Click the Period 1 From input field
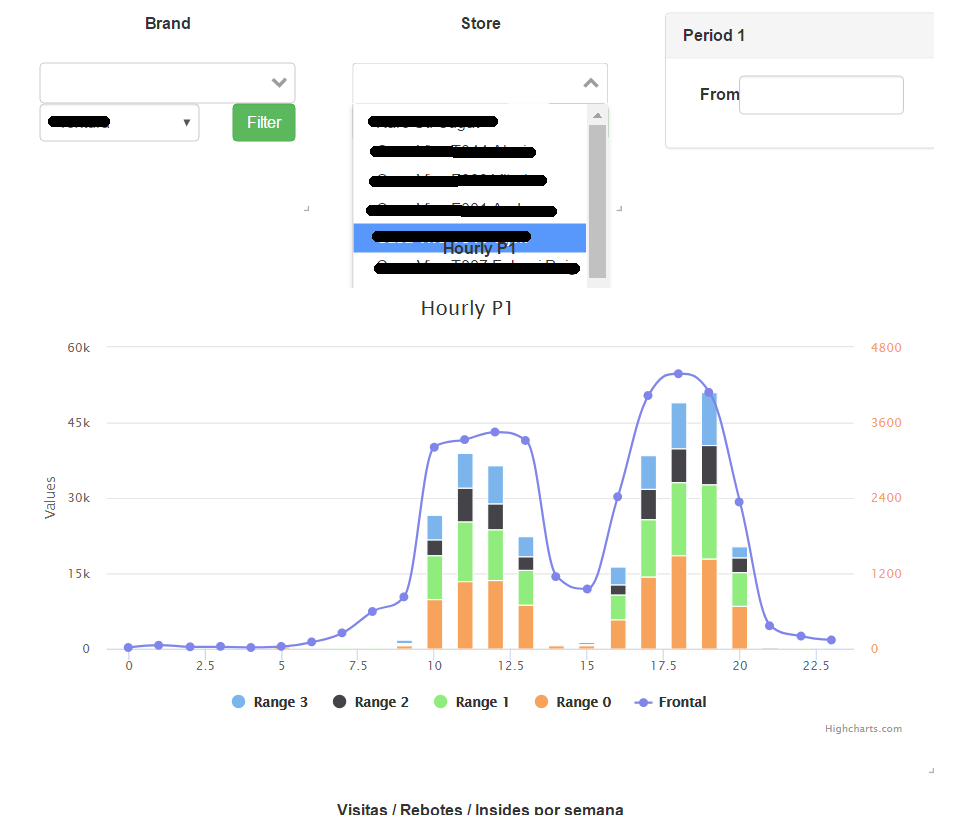This screenshot has height=815, width=954. click(x=821, y=95)
